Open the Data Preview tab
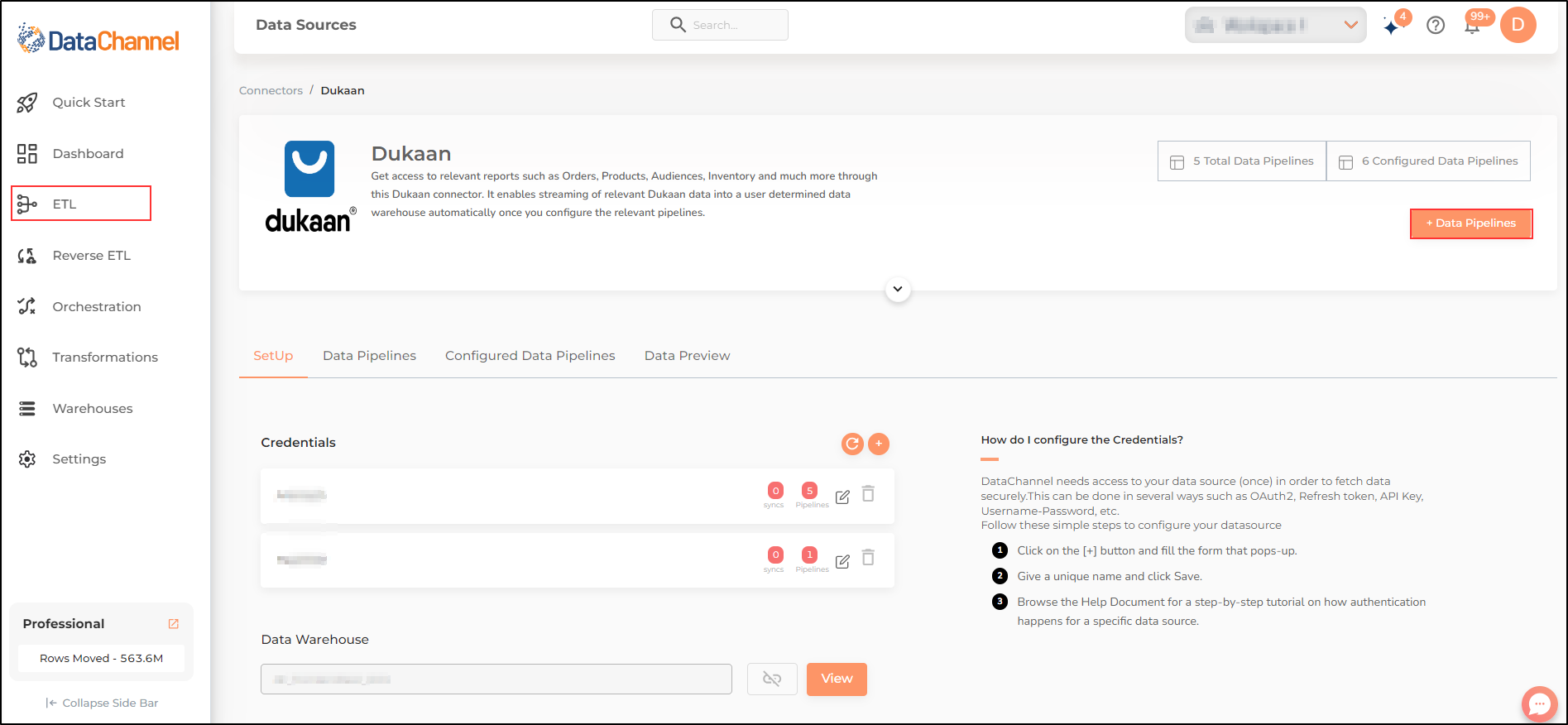The width and height of the screenshot is (1568, 725). 687,356
